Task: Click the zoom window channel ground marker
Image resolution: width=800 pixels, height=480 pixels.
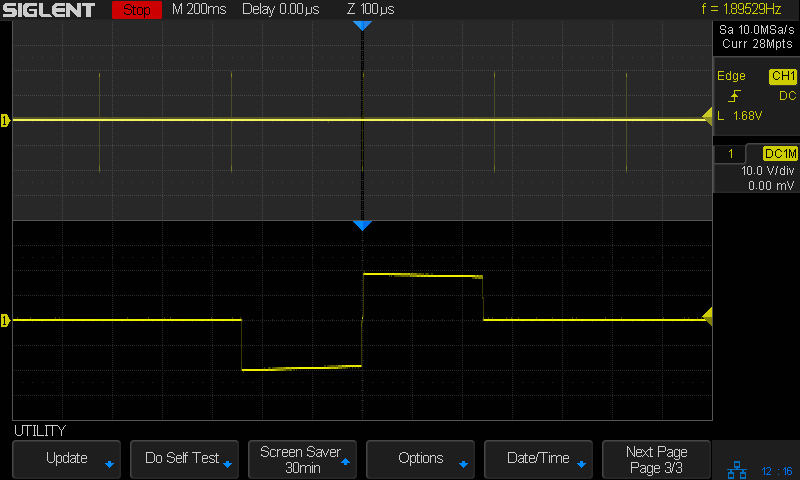Action: (x=5, y=320)
